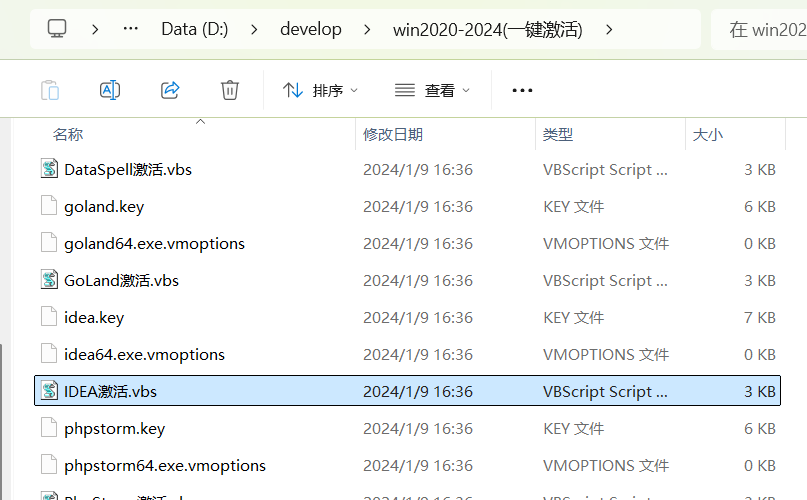Sort by the 名称 column header
Image resolution: width=807 pixels, height=500 pixels.
(x=68, y=135)
